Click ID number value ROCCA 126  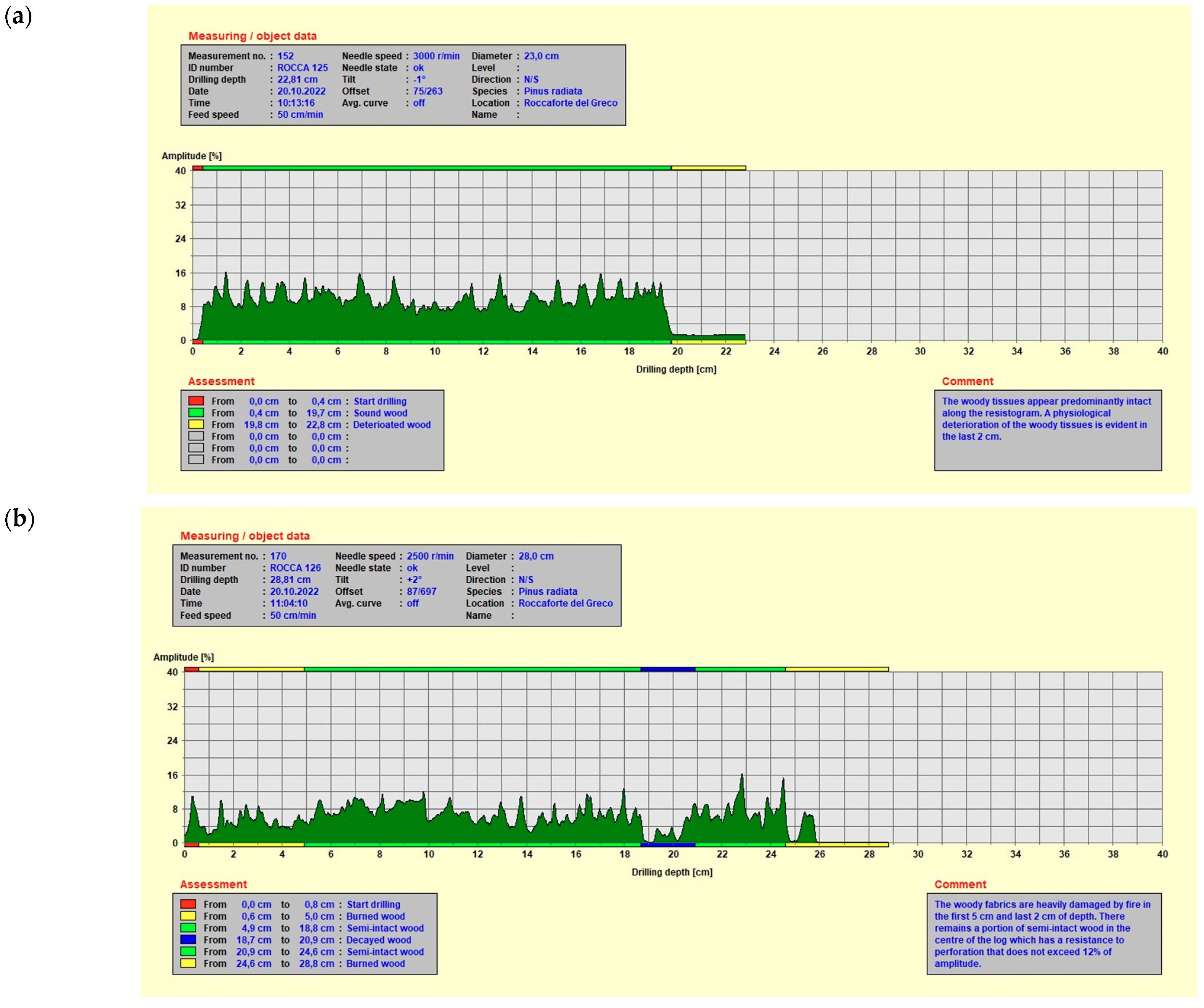(295, 568)
